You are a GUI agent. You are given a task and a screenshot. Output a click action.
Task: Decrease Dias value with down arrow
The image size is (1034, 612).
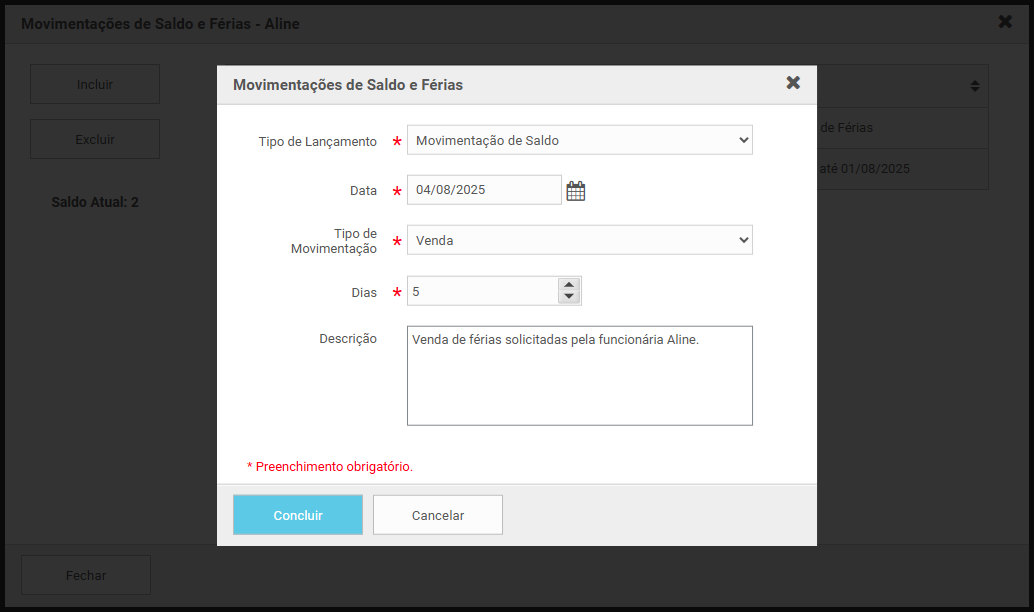click(569, 297)
